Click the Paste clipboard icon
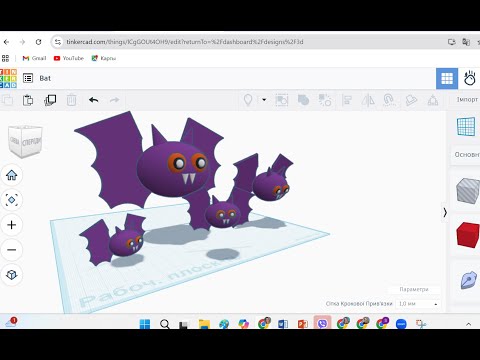 tap(28, 100)
